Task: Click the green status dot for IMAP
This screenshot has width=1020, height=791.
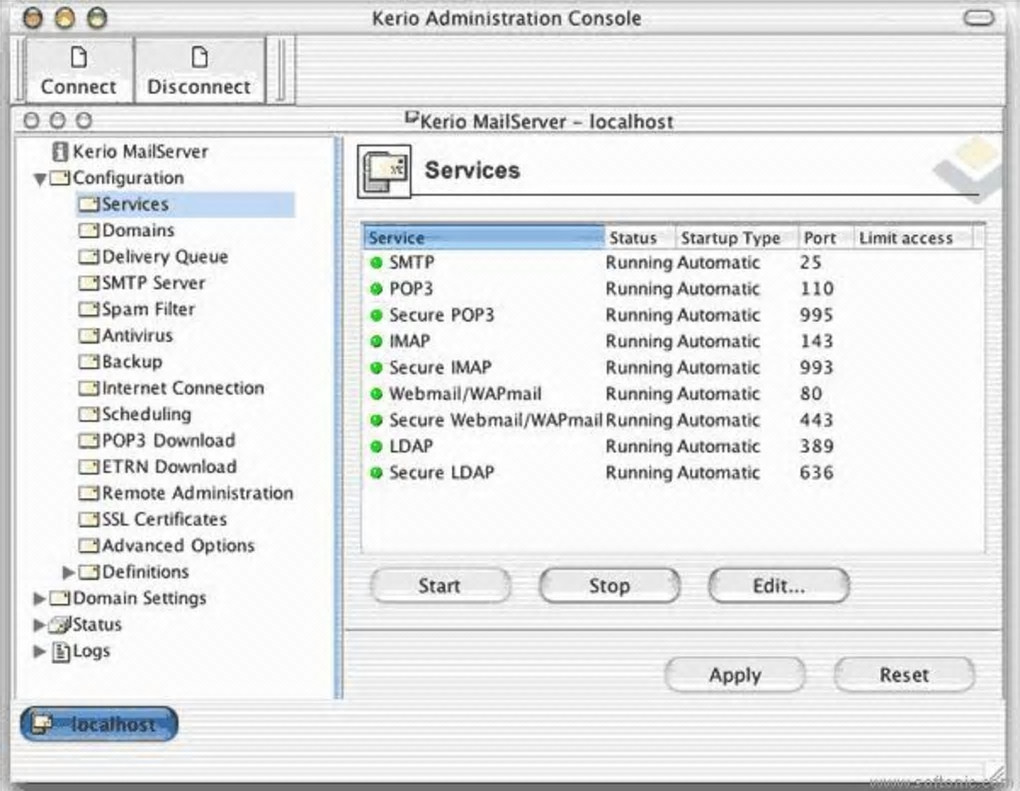Action: pos(376,342)
